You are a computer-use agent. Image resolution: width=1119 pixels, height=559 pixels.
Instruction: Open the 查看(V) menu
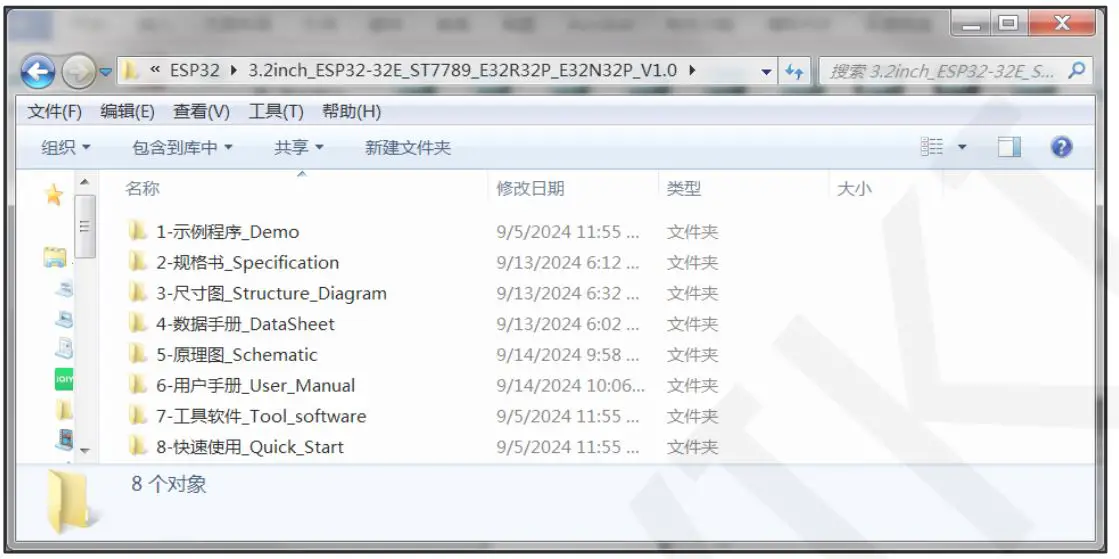[201, 111]
